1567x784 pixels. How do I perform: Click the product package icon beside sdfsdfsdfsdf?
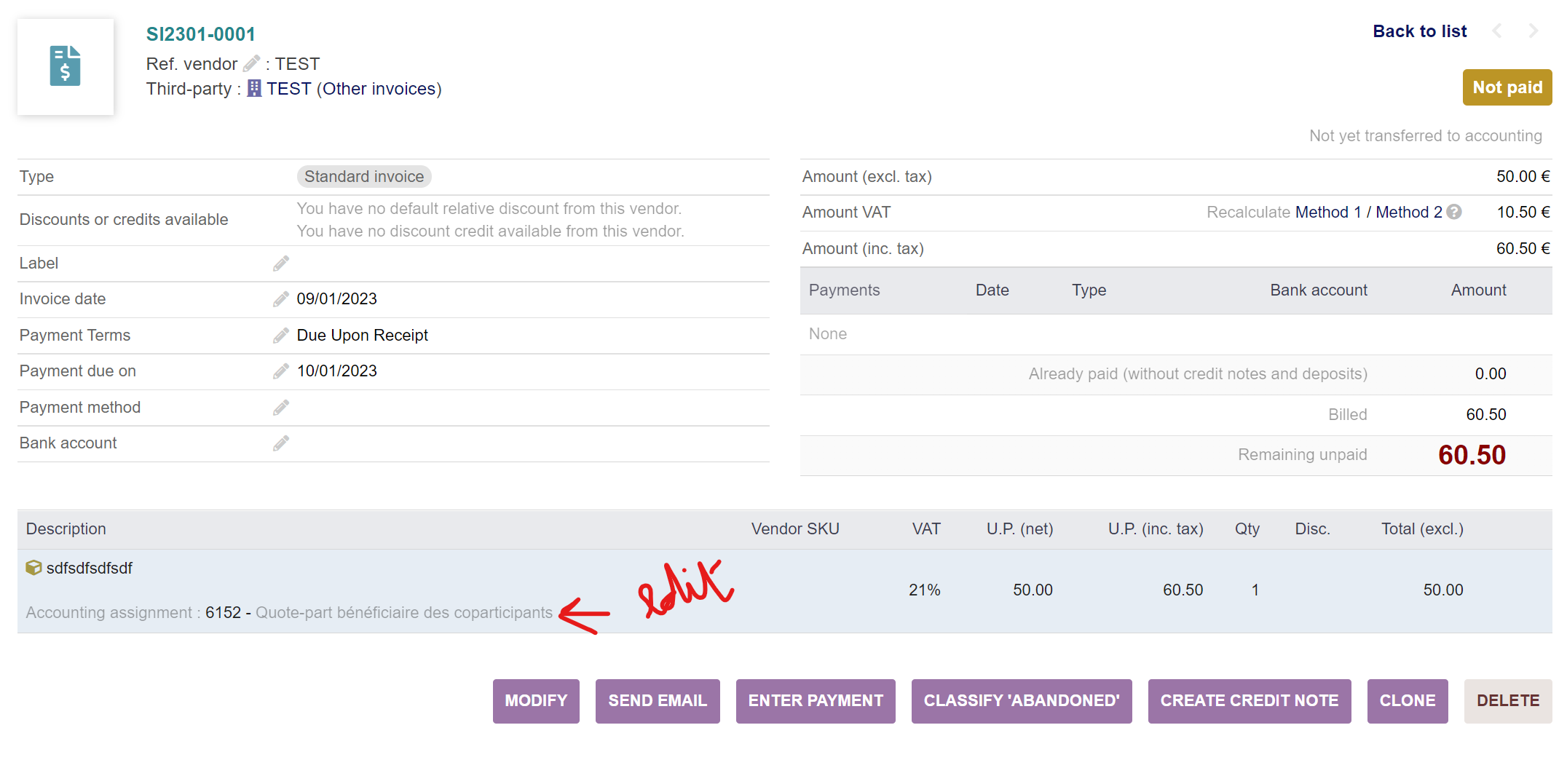[x=33, y=568]
